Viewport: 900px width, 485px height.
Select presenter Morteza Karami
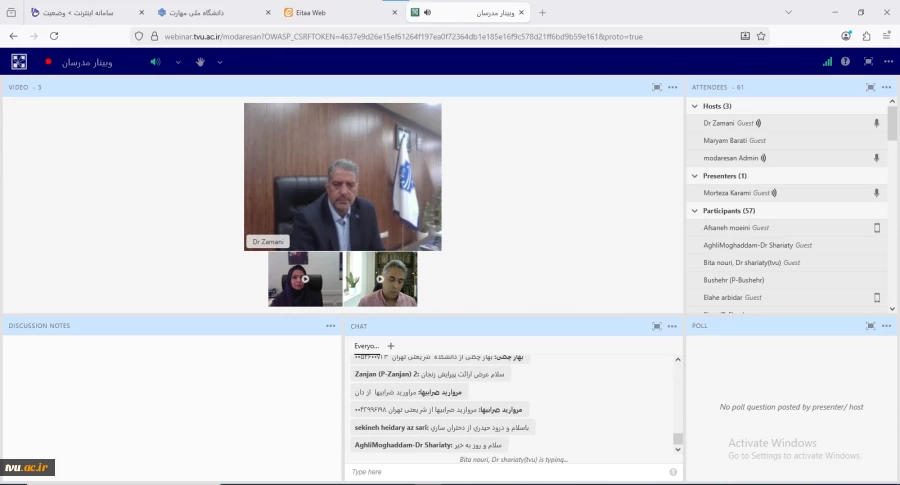tap(787, 193)
